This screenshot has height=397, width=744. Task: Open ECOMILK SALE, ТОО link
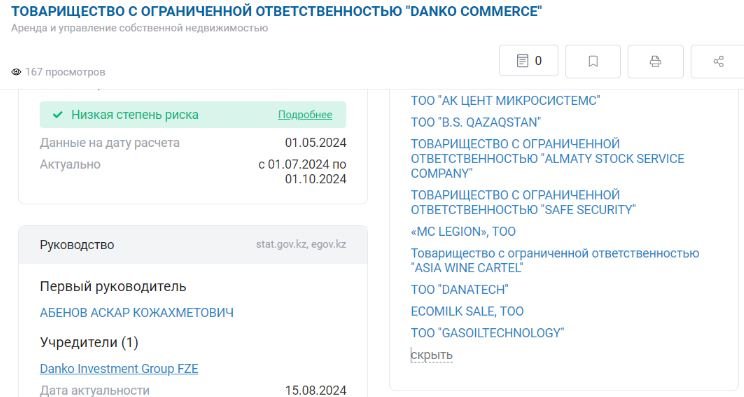click(467, 311)
